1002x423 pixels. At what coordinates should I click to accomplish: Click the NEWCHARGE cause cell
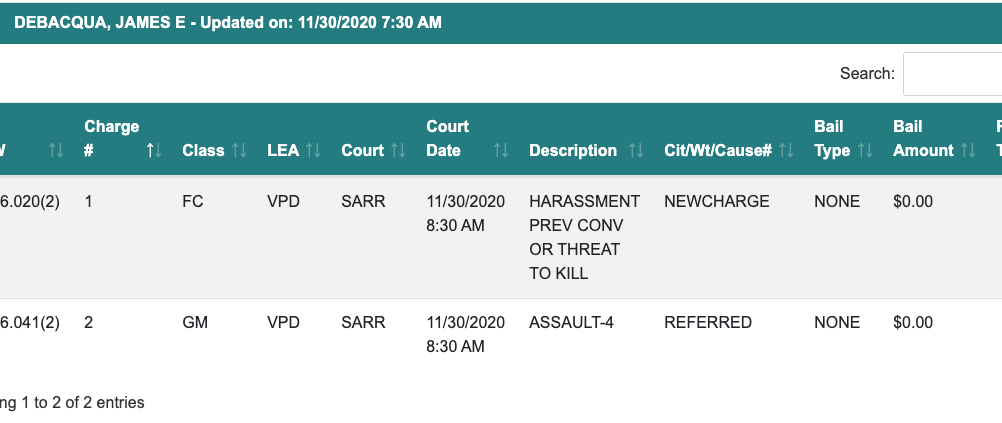(716, 202)
